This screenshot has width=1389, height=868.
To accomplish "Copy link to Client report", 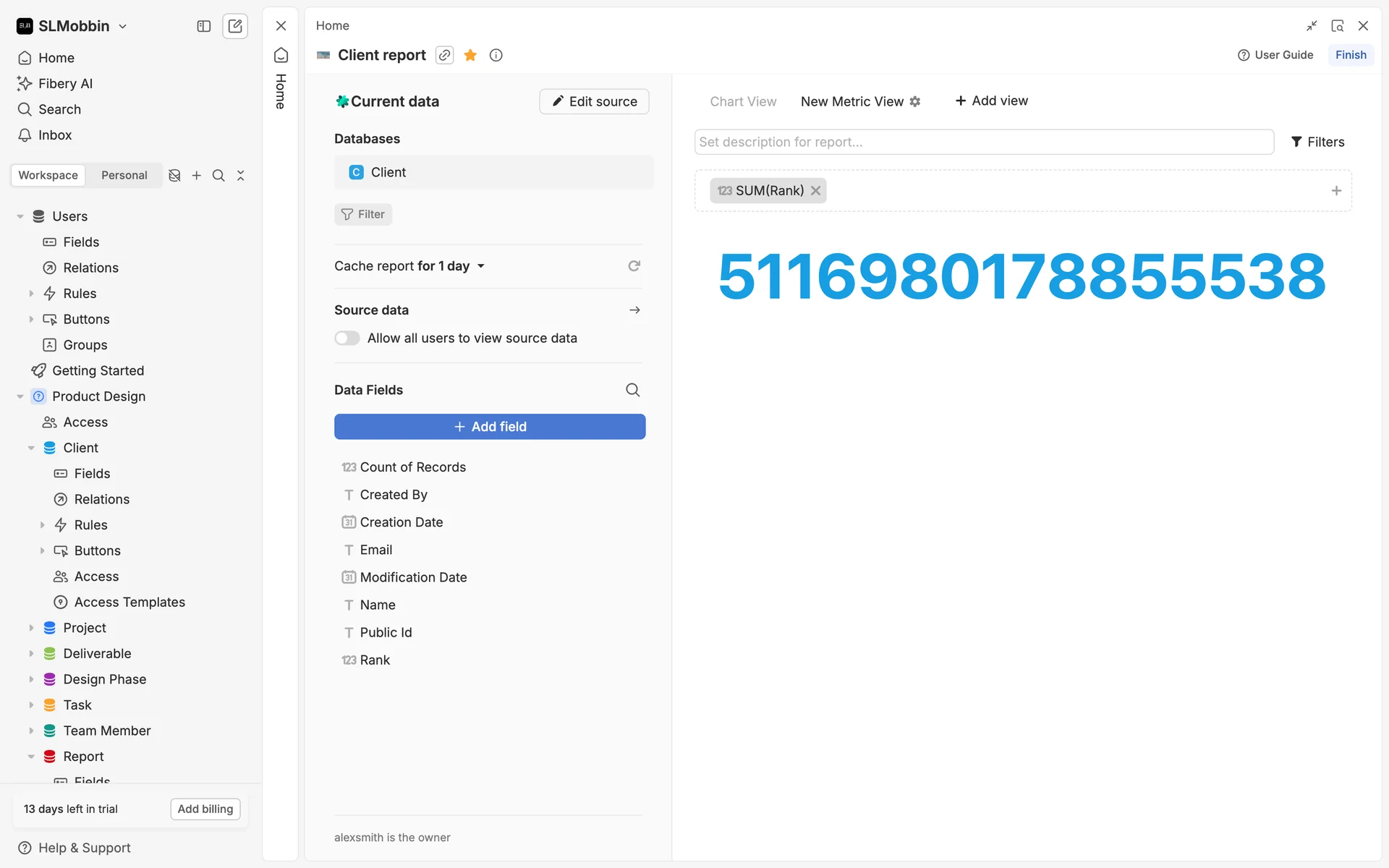I will pyautogui.click(x=445, y=55).
